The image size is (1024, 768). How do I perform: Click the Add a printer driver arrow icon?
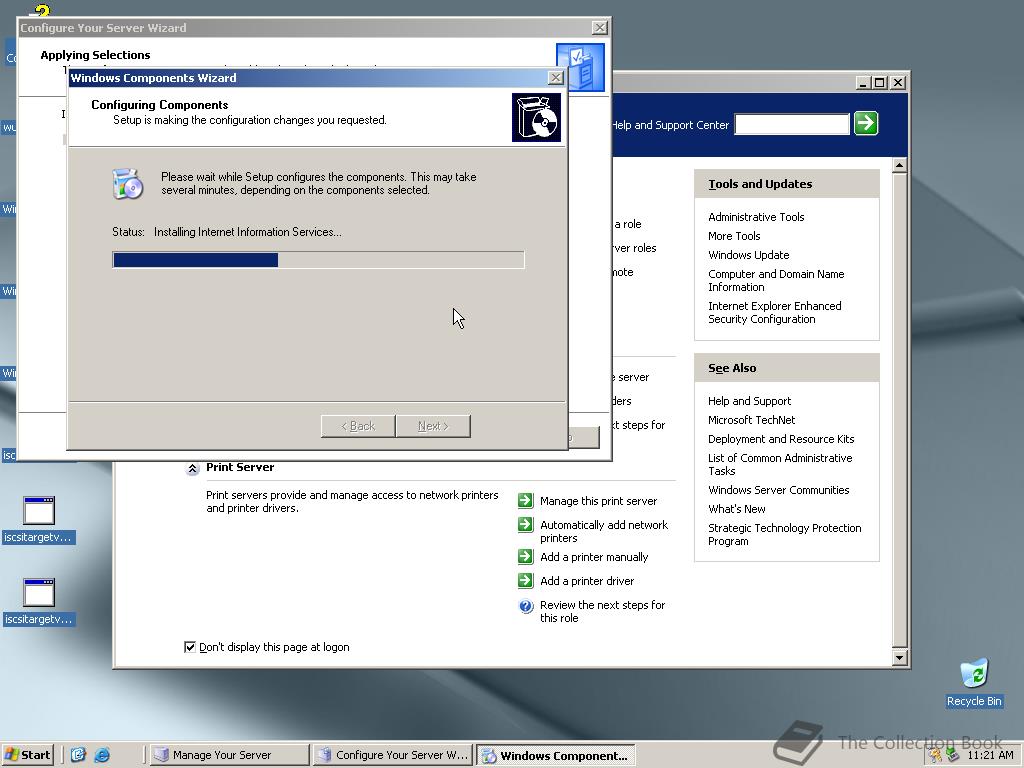525,581
